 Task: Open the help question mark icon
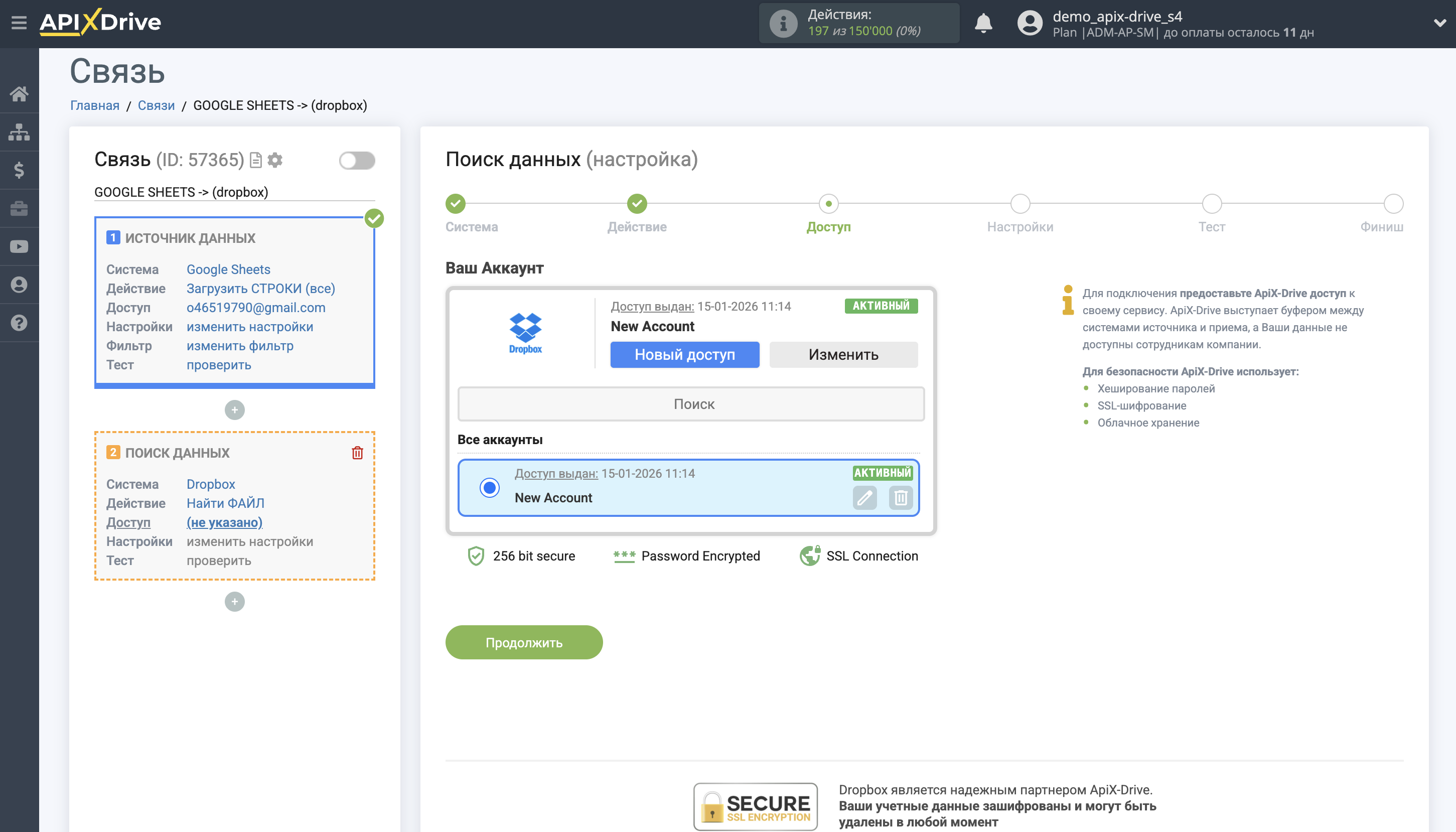click(x=19, y=323)
